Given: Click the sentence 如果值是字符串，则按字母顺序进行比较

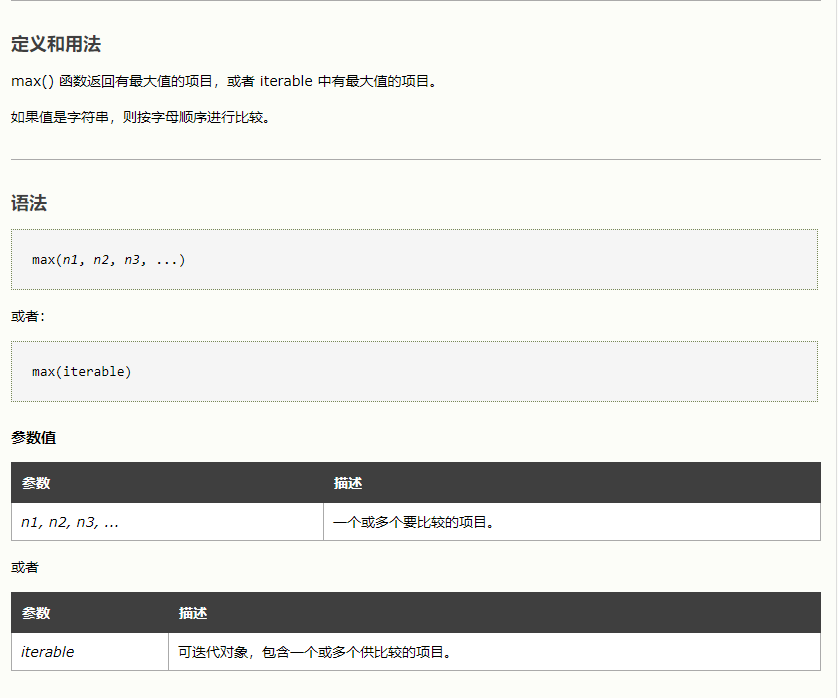Looking at the screenshot, I should tap(141, 117).
